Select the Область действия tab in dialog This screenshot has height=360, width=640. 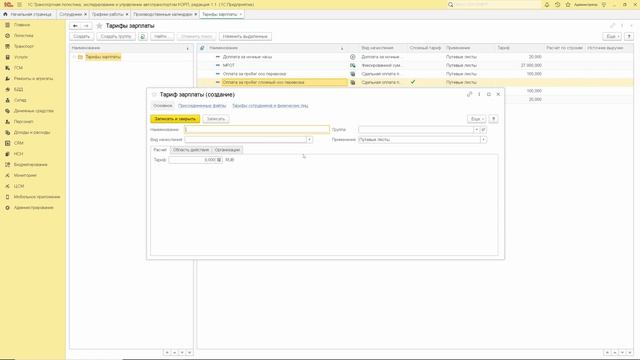[x=191, y=150]
